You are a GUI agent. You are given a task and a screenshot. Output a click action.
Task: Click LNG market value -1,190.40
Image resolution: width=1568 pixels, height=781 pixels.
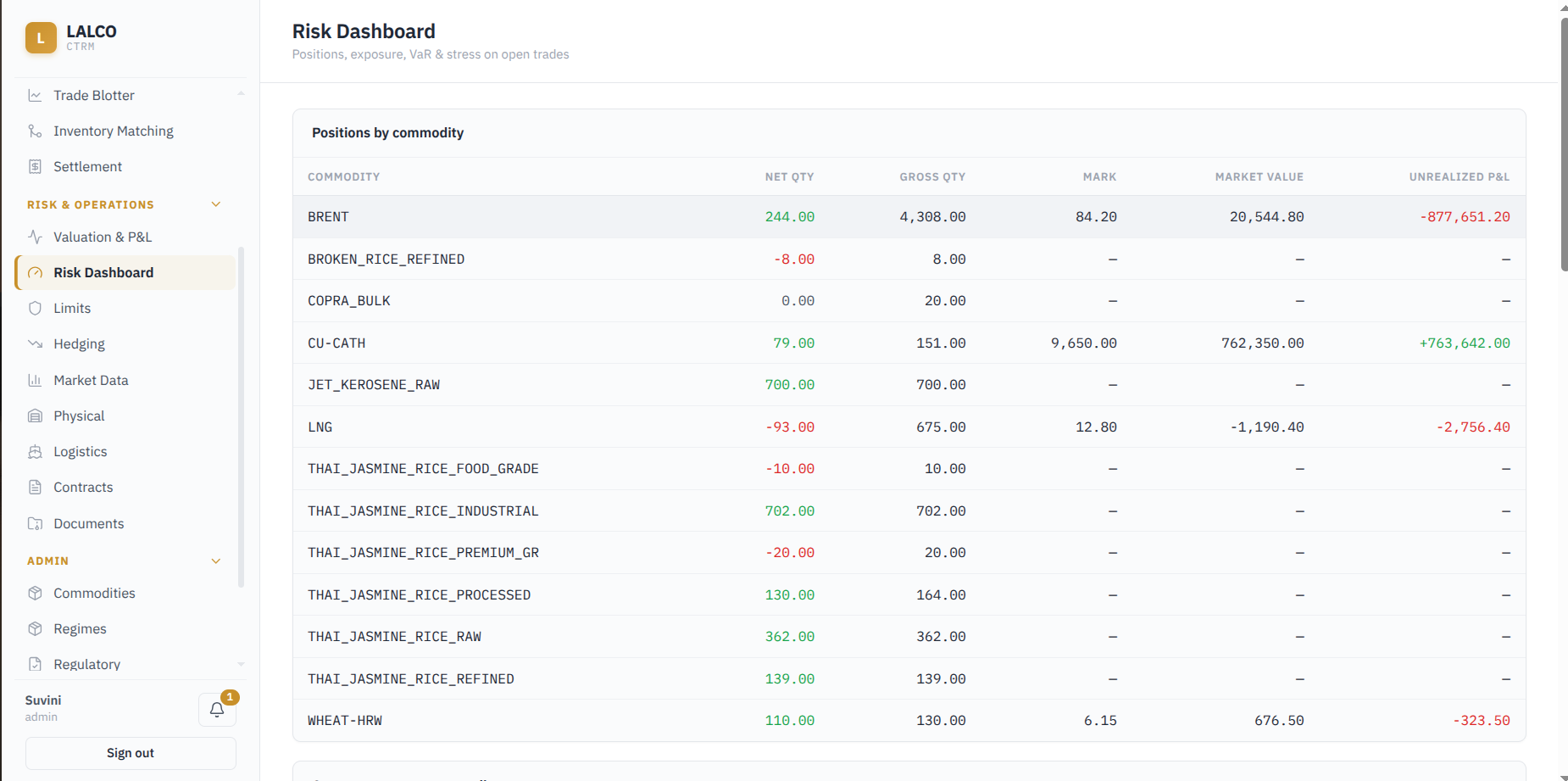(1267, 427)
